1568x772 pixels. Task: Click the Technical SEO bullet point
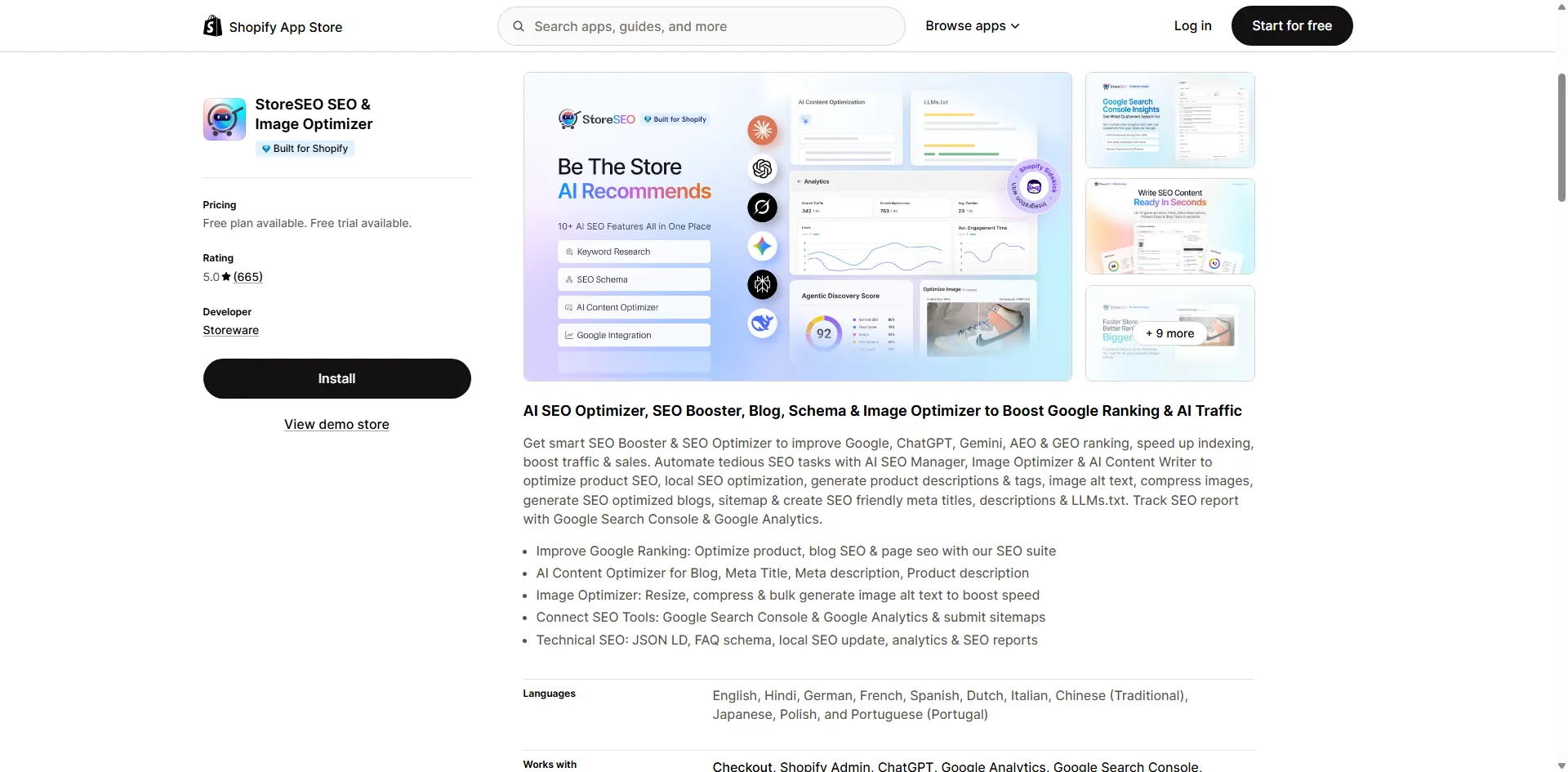click(786, 640)
